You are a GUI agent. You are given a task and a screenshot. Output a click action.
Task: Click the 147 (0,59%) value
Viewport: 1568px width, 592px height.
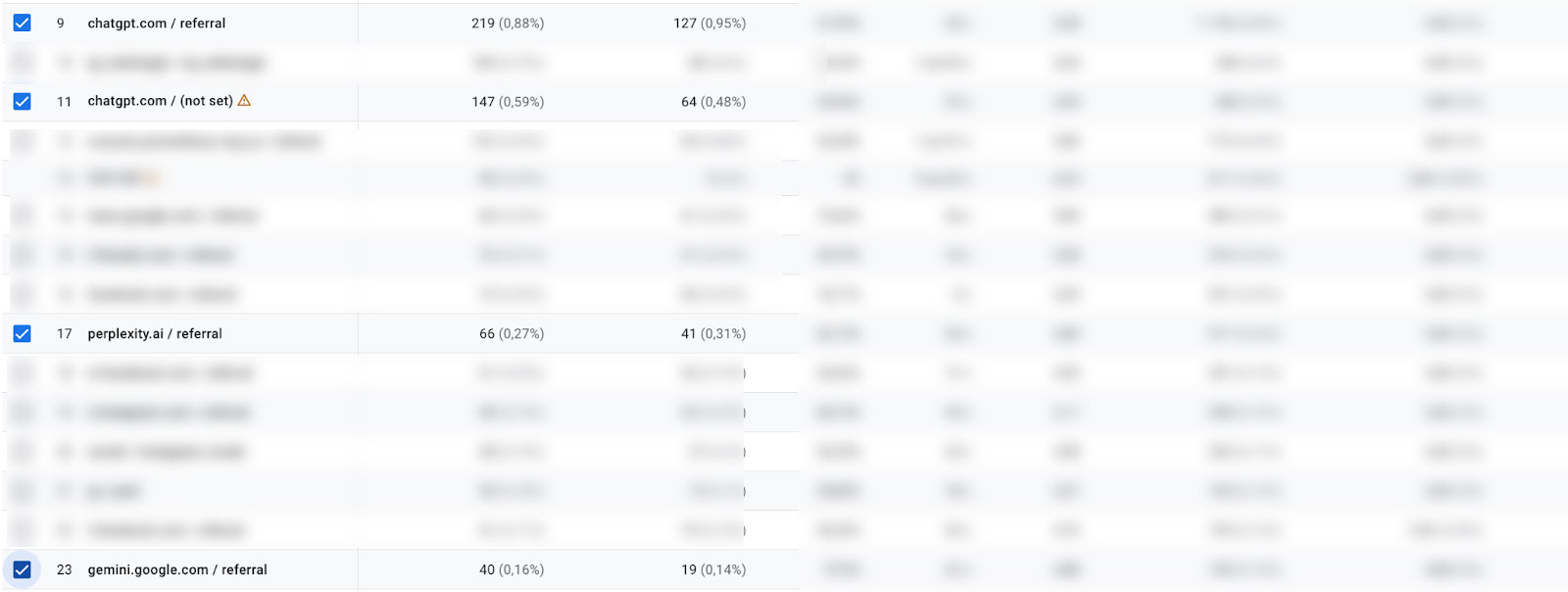click(508, 102)
